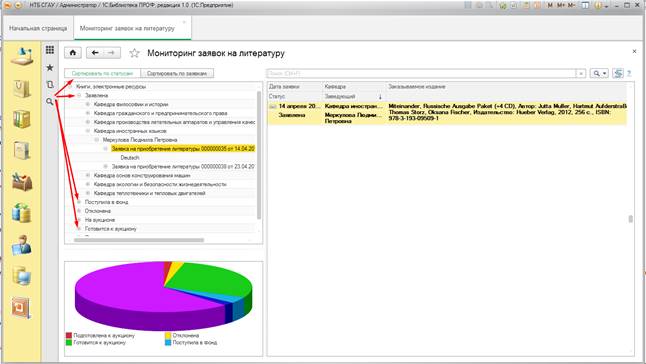The height and width of the screenshot is (364, 646).
Task: Open History icon in side panel
Action: (50, 84)
